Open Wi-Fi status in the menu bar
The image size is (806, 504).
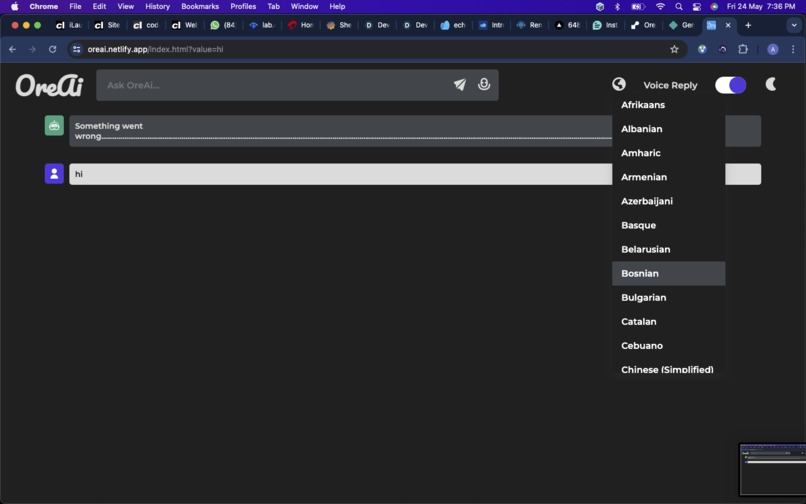[661, 7]
